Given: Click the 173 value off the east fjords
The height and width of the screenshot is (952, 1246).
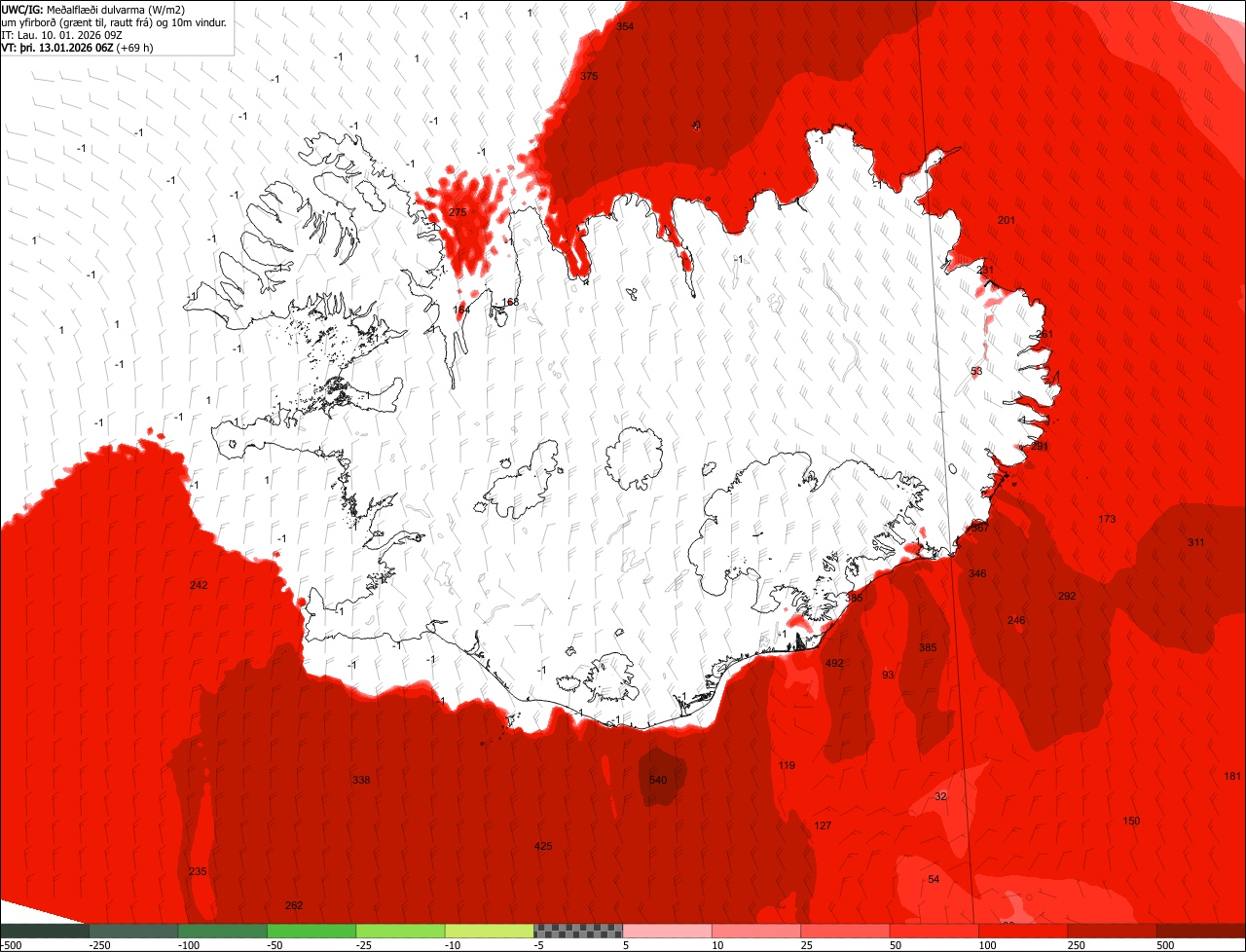Looking at the screenshot, I should pos(1107,519).
